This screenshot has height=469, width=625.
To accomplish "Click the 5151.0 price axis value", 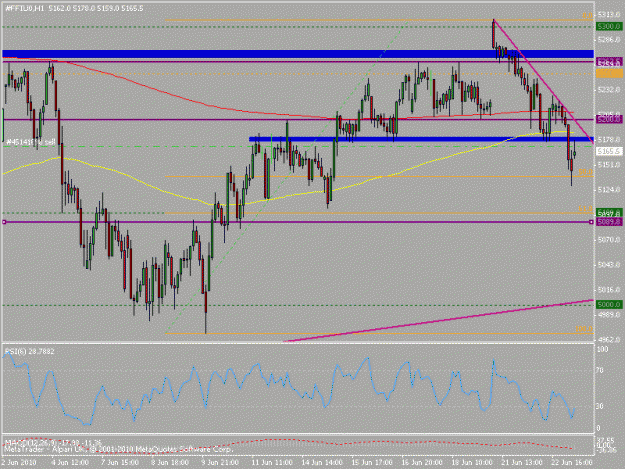I will 609,165.
